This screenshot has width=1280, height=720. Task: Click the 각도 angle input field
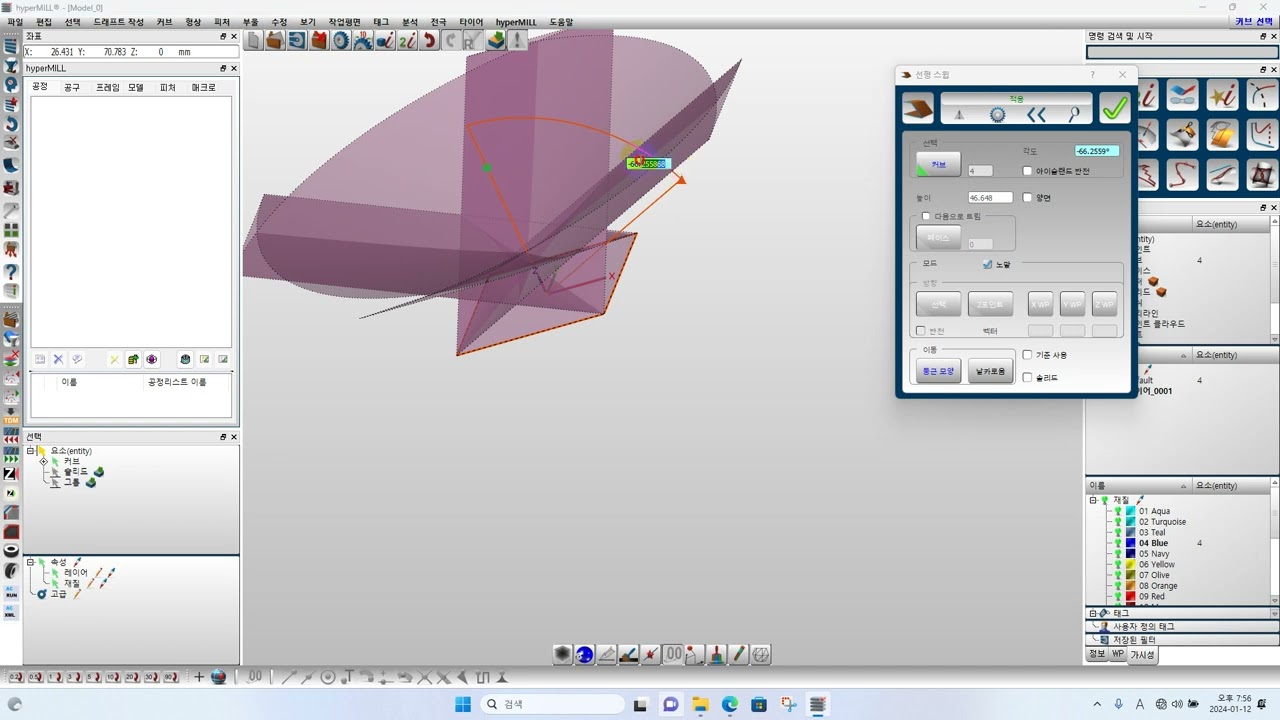pyautogui.click(x=1097, y=151)
